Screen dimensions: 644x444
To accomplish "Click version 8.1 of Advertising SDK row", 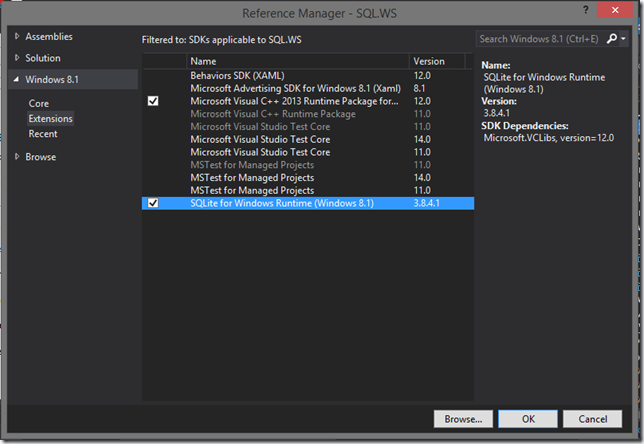I will [x=419, y=88].
